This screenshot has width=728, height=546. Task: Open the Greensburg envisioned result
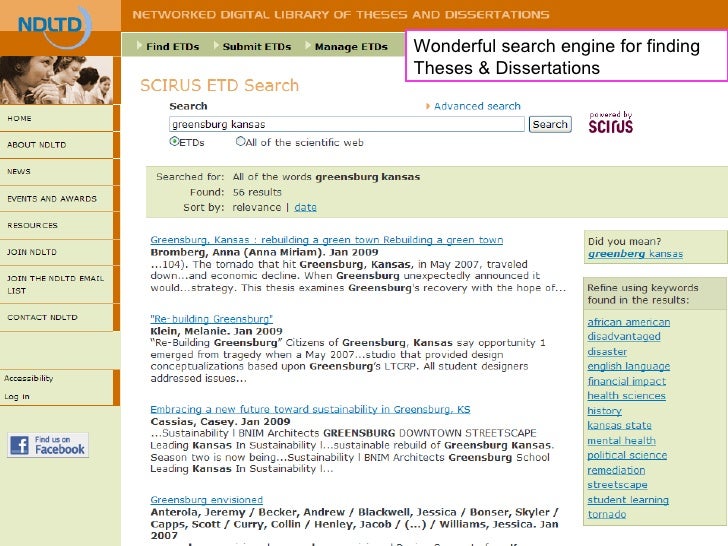tap(206, 500)
